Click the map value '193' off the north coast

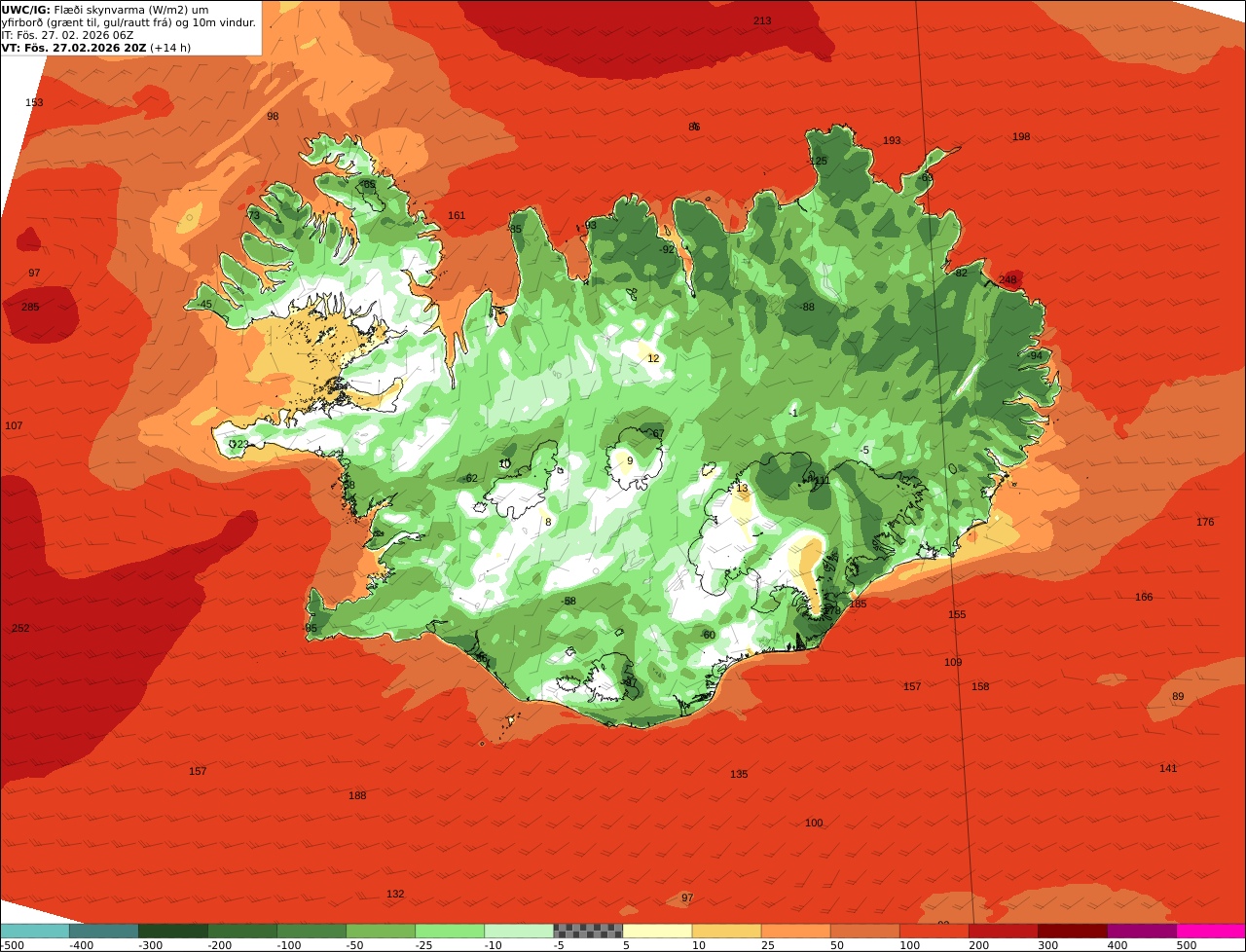(892, 140)
